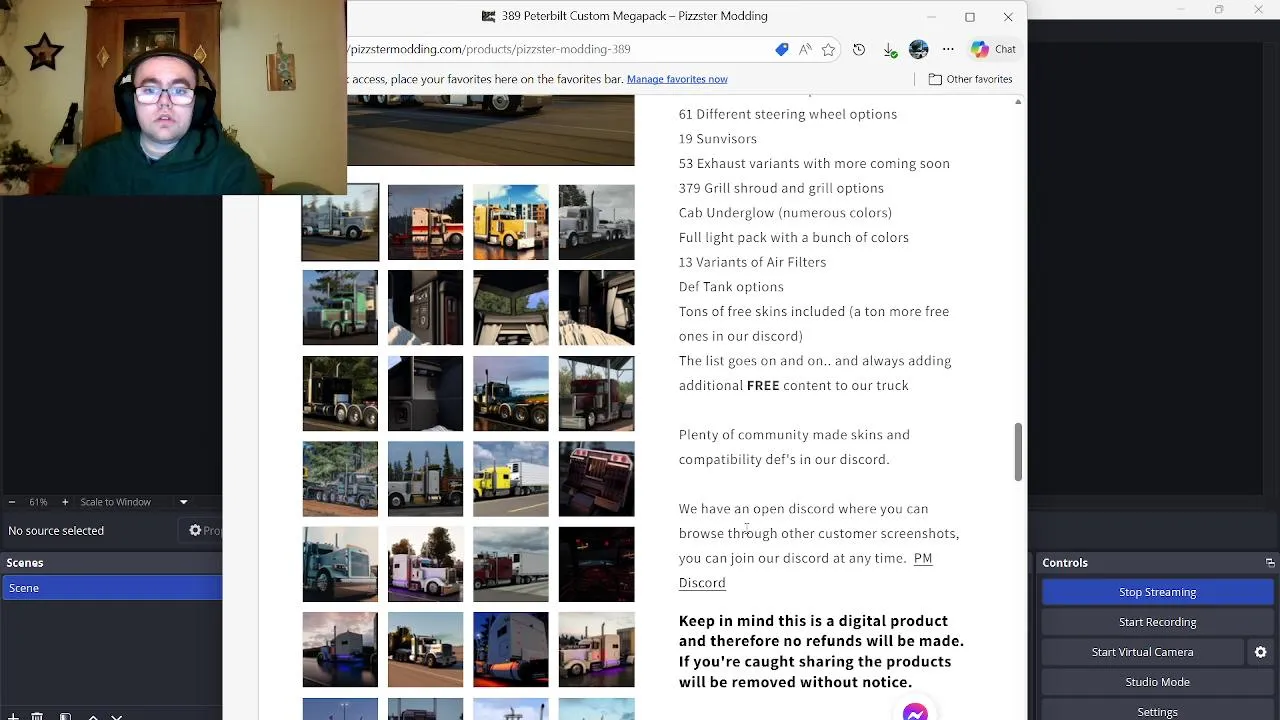The width and height of the screenshot is (1280, 720).
Task: Select the green truck thumbnail
Action: 340,308
